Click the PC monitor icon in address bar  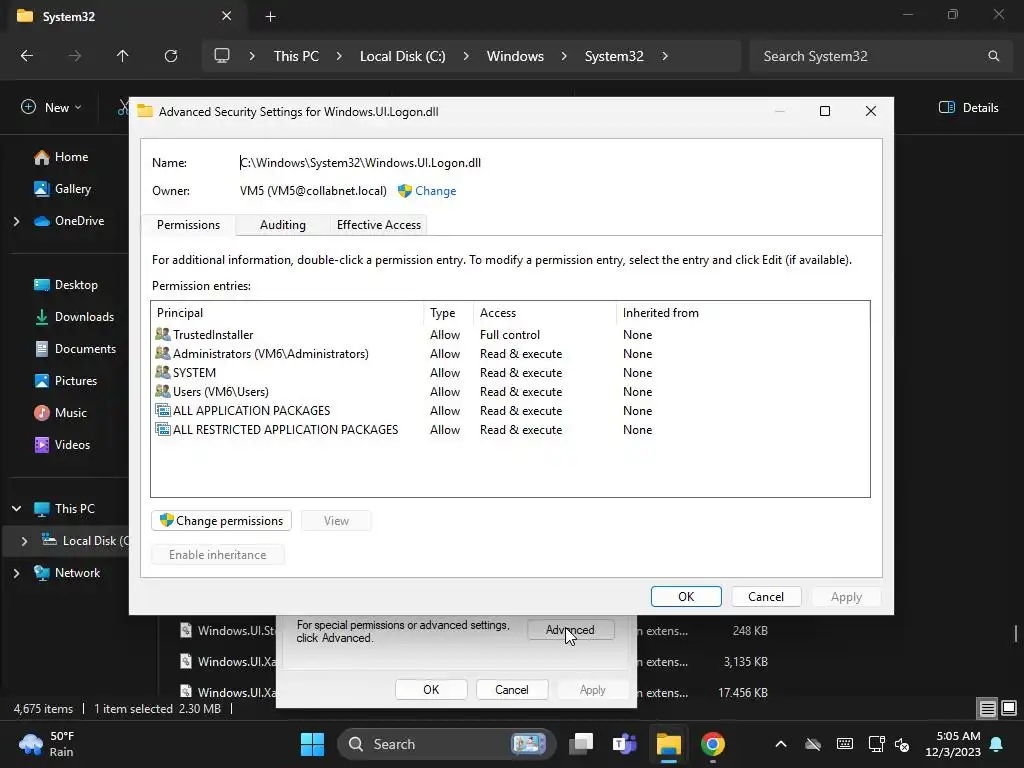[222, 56]
